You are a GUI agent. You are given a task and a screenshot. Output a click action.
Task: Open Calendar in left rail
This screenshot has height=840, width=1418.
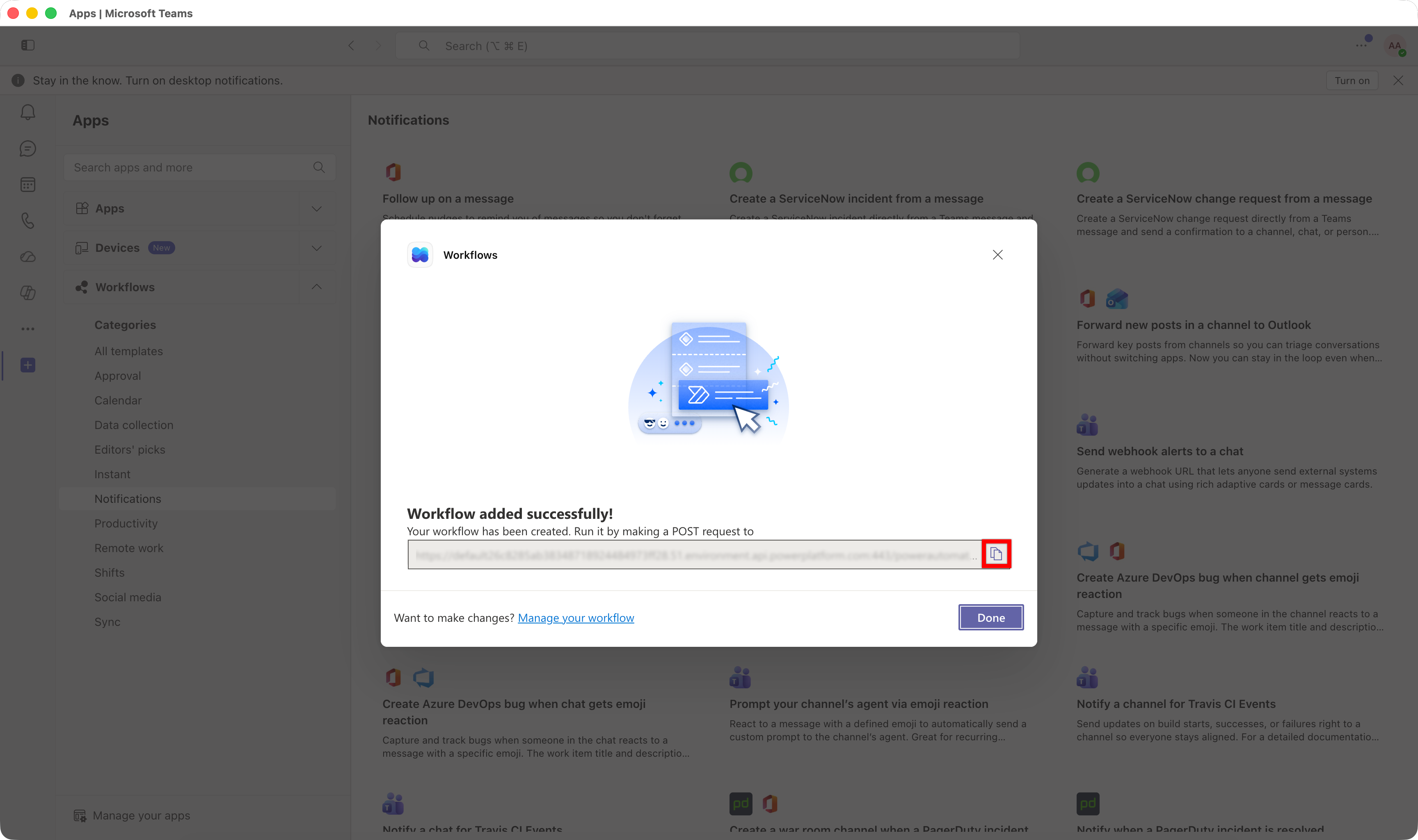coord(28,185)
